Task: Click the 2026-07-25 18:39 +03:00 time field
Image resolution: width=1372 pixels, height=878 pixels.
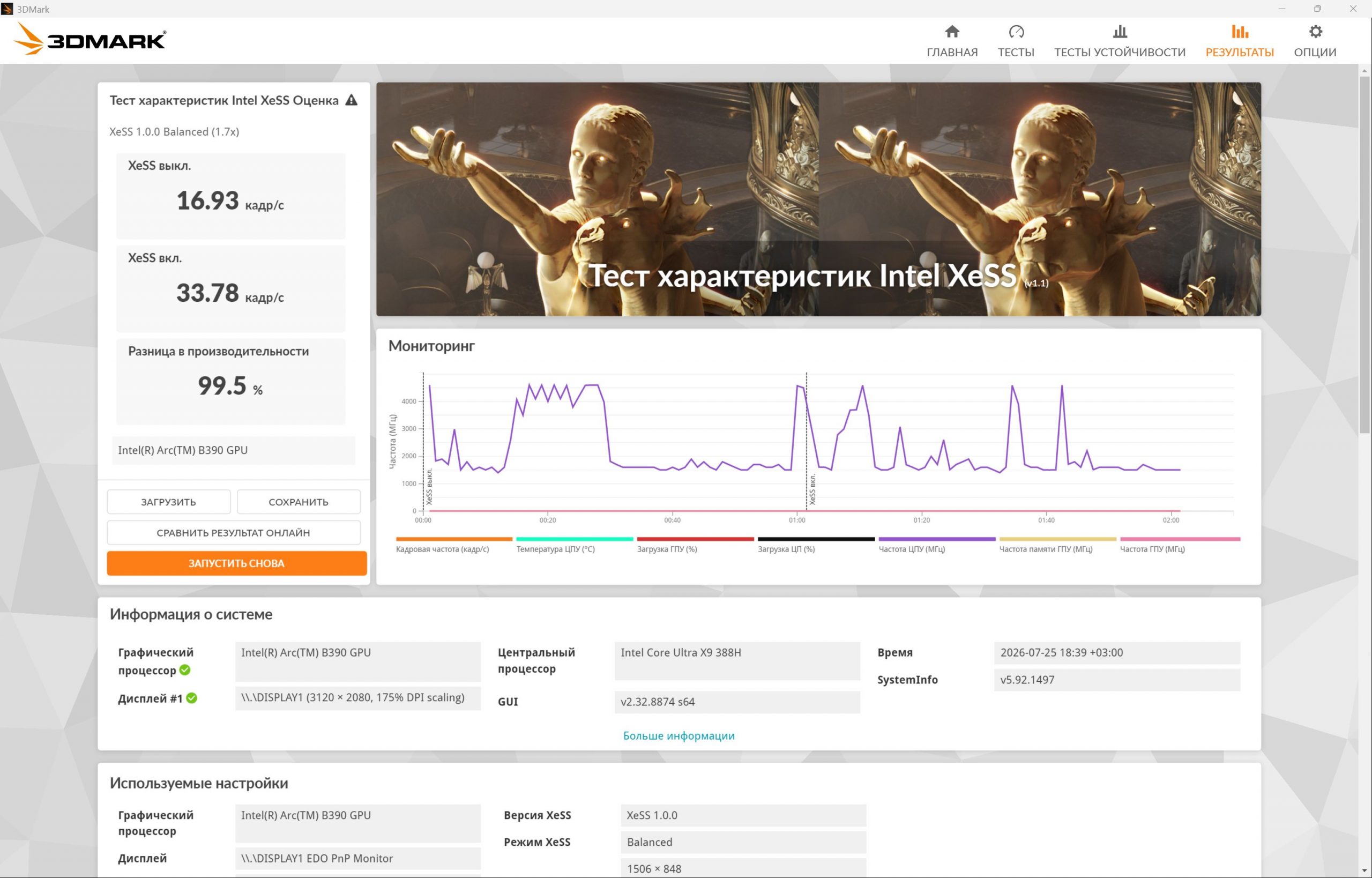Action: [1117, 653]
